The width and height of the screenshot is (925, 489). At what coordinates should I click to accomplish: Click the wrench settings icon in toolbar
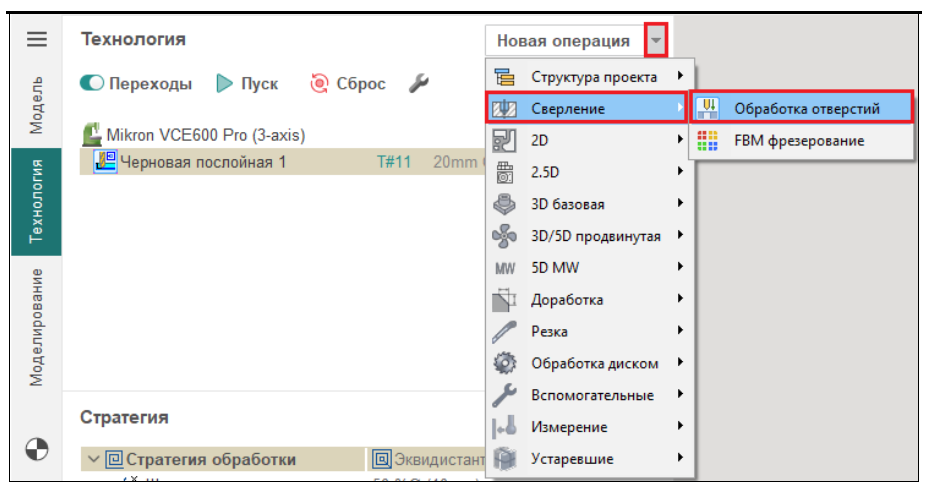[419, 84]
